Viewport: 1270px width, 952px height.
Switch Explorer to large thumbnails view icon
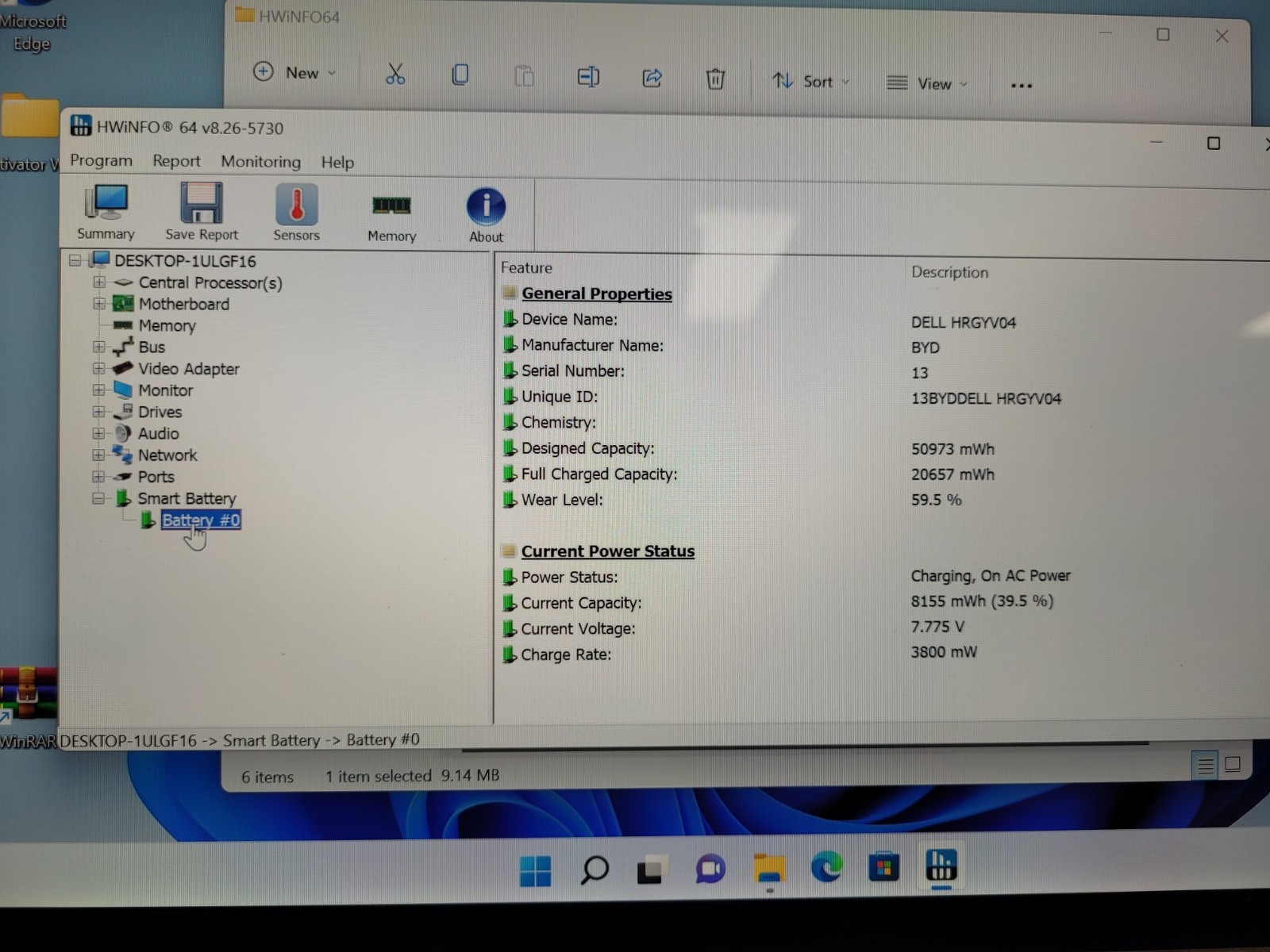click(x=1233, y=765)
